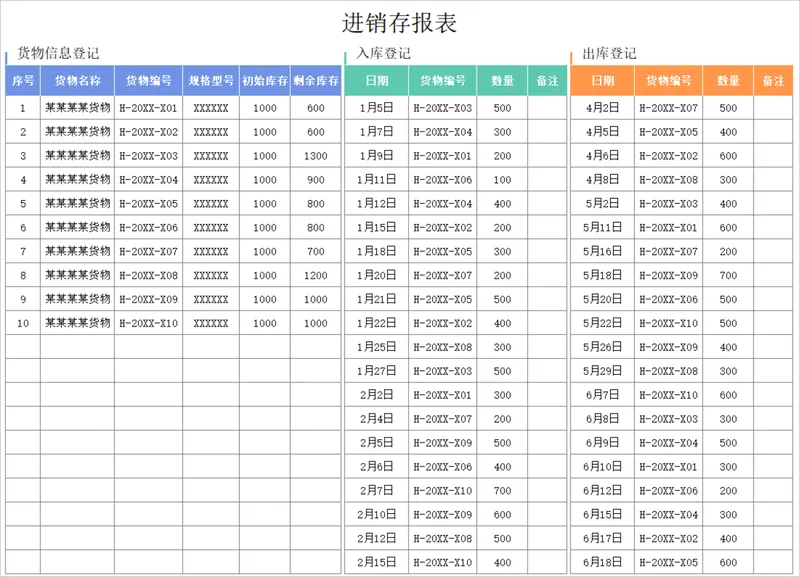Select the remaining stock cell showing 900
This screenshot has height=577, width=800.
(x=316, y=180)
